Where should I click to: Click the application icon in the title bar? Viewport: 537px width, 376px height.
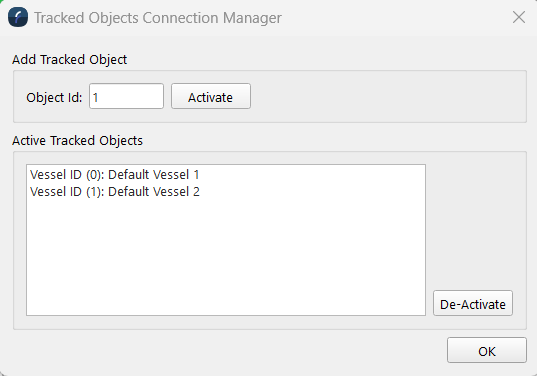click(x=18, y=17)
